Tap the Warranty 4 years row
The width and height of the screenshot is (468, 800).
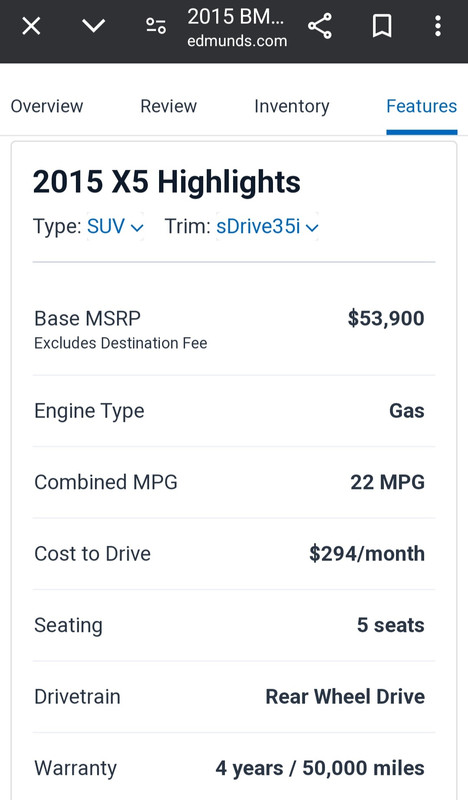(234, 767)
